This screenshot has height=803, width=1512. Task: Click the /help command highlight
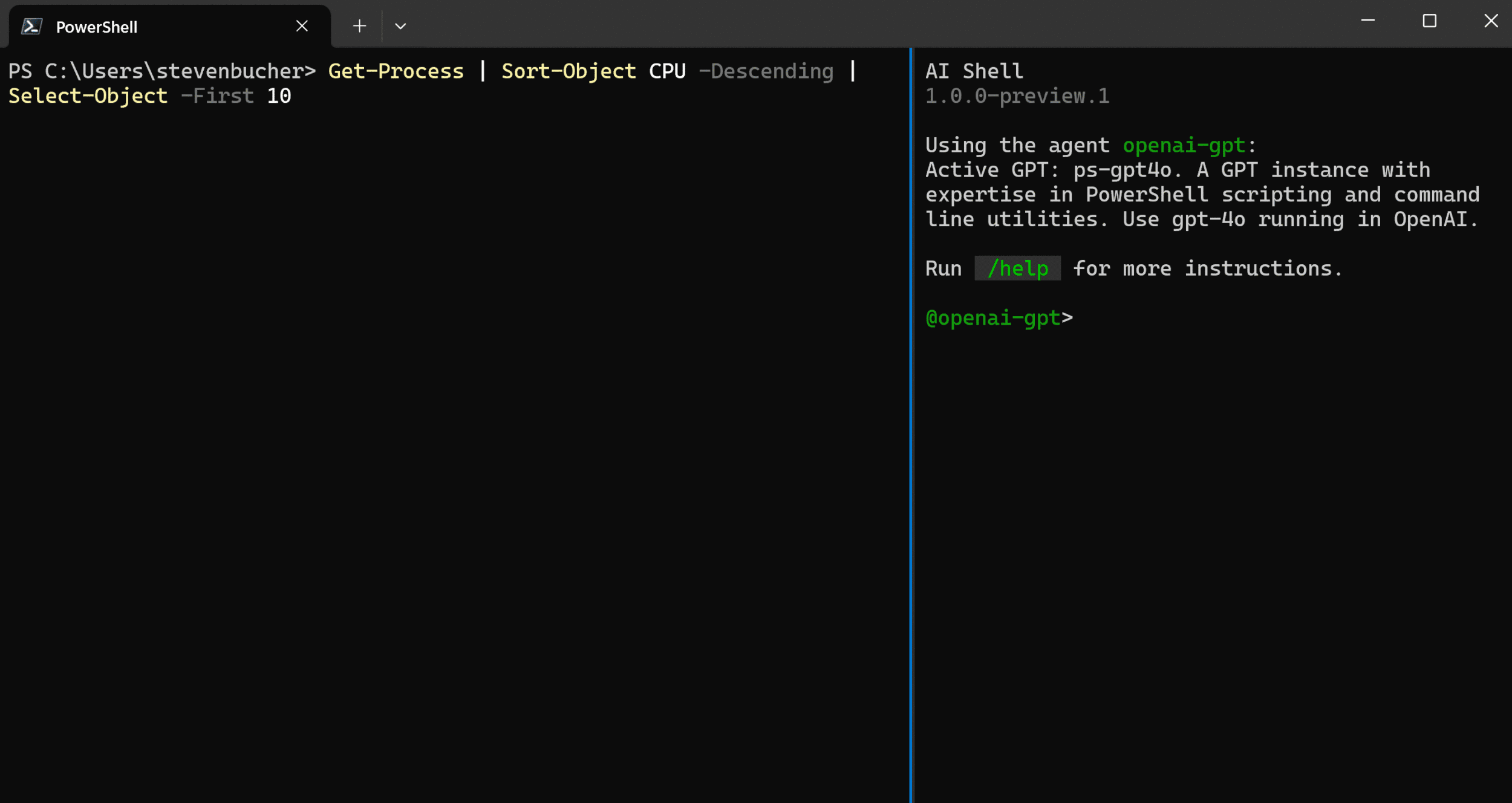(x=1017, y=268)
